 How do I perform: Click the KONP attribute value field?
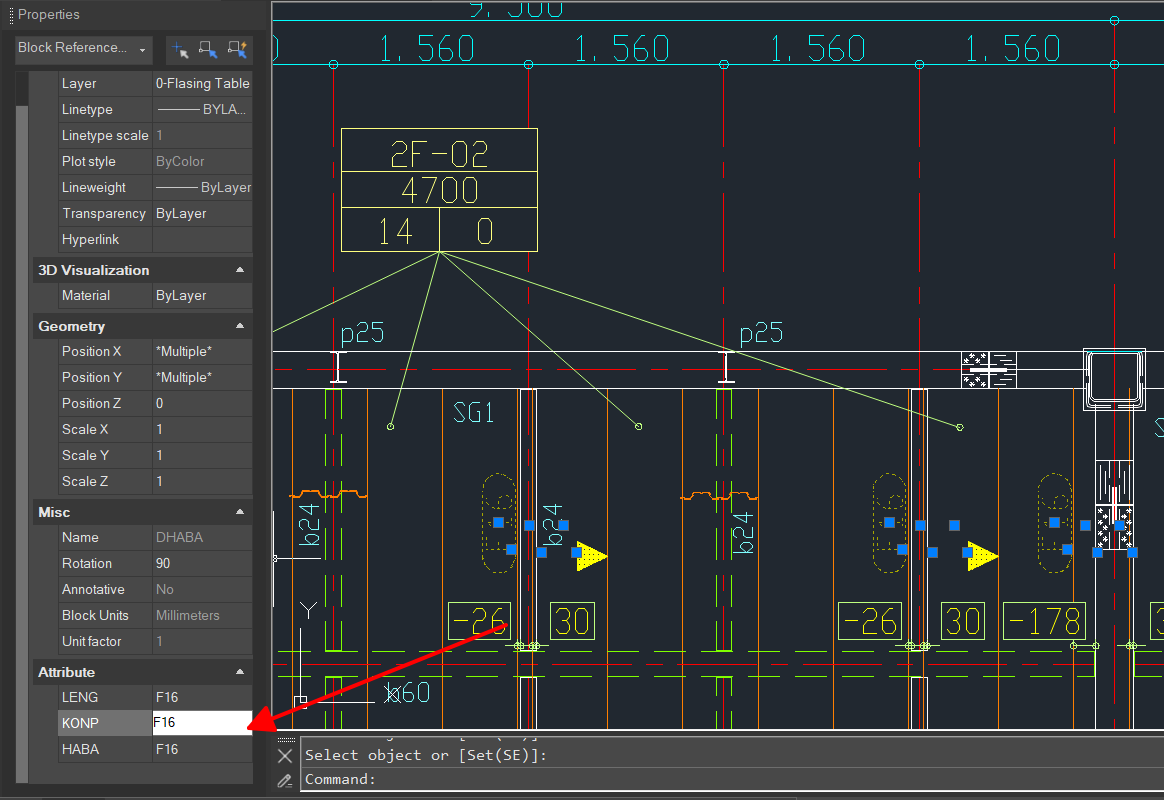tap(201, 723)
